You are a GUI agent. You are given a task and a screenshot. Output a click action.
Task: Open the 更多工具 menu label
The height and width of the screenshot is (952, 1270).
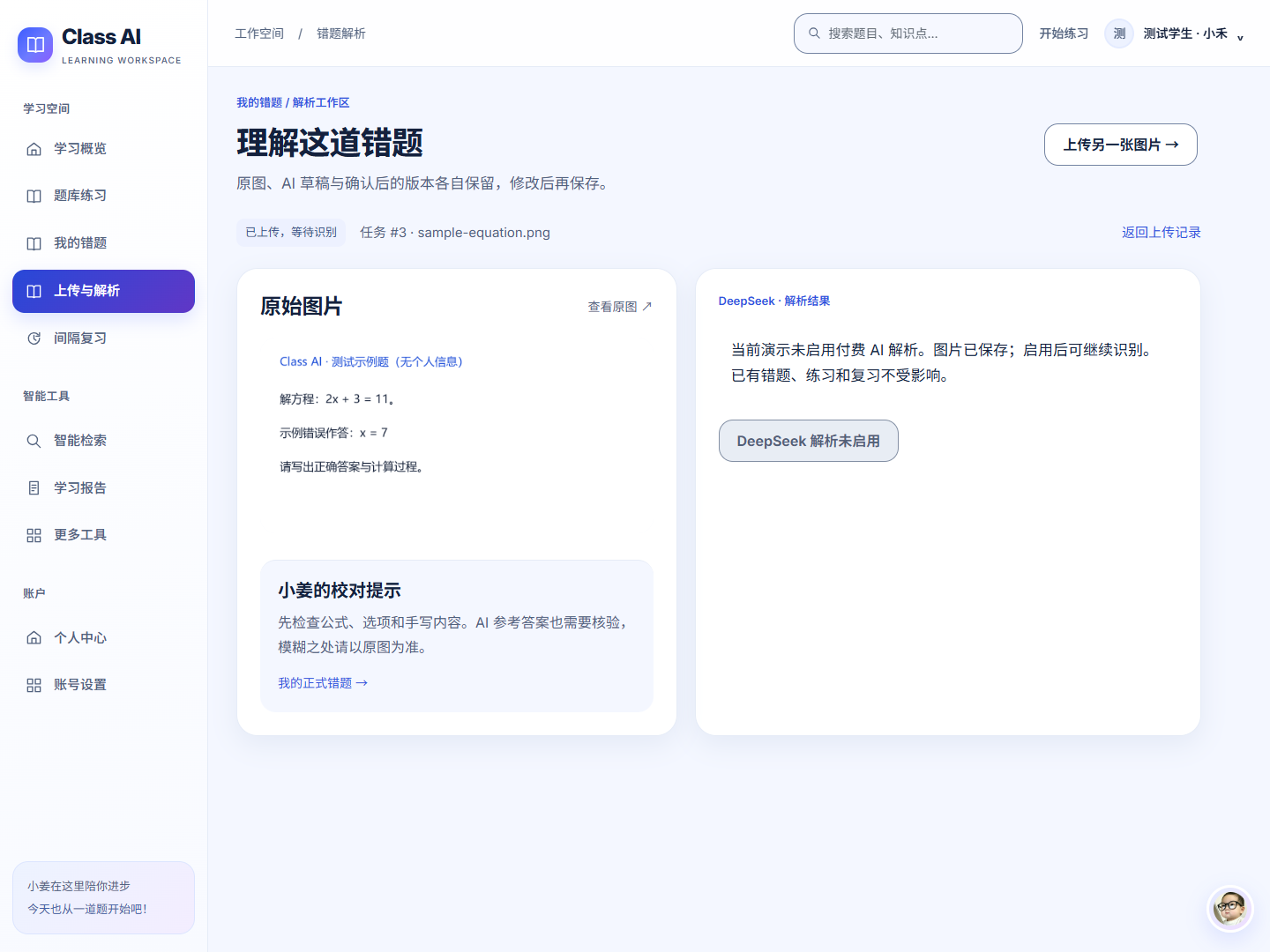pyautogui.click(x=80, y=535)
